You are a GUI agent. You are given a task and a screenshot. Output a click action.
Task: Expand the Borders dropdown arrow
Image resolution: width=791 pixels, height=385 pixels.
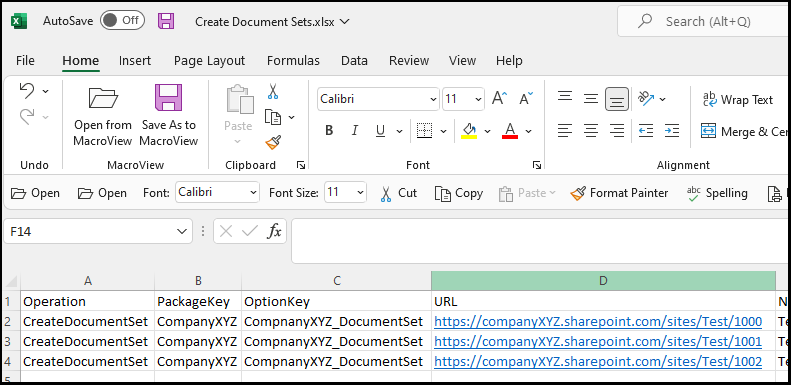(x=443, y=132)
